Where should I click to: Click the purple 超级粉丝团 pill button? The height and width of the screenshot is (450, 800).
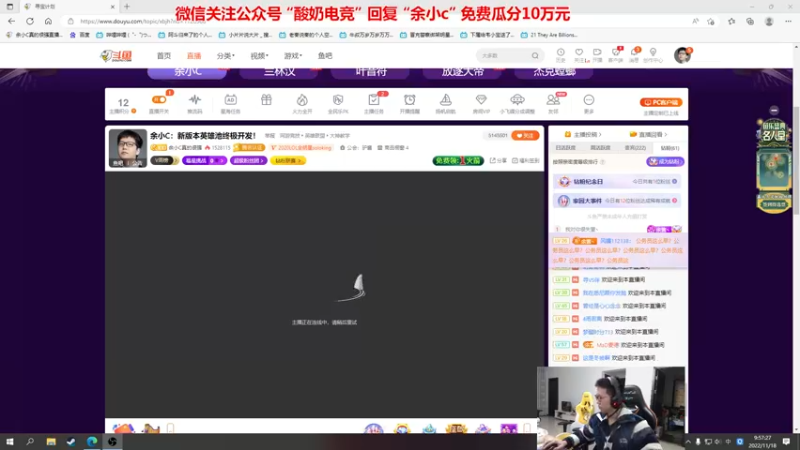(248, 160)
